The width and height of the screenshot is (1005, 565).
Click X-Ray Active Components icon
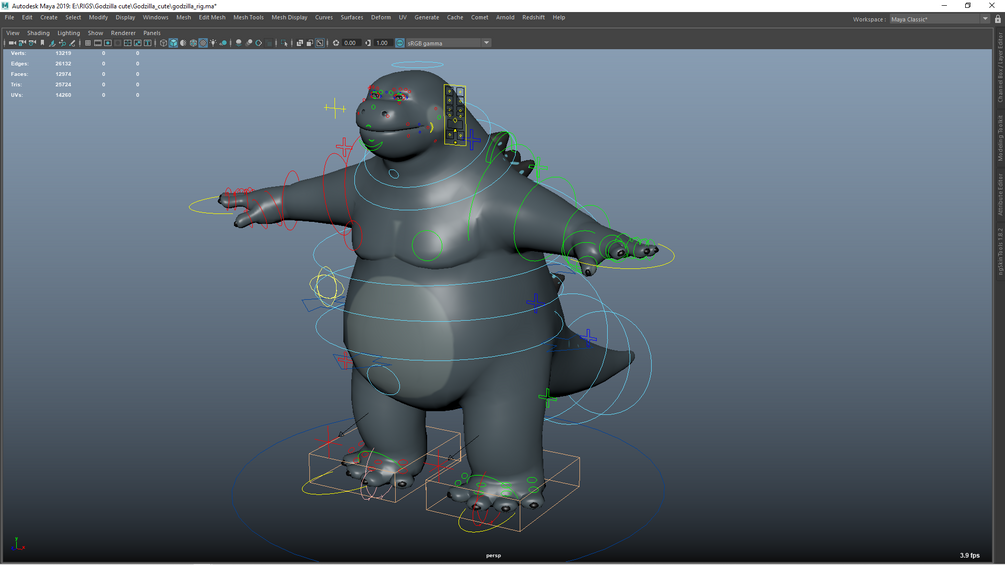310,43
